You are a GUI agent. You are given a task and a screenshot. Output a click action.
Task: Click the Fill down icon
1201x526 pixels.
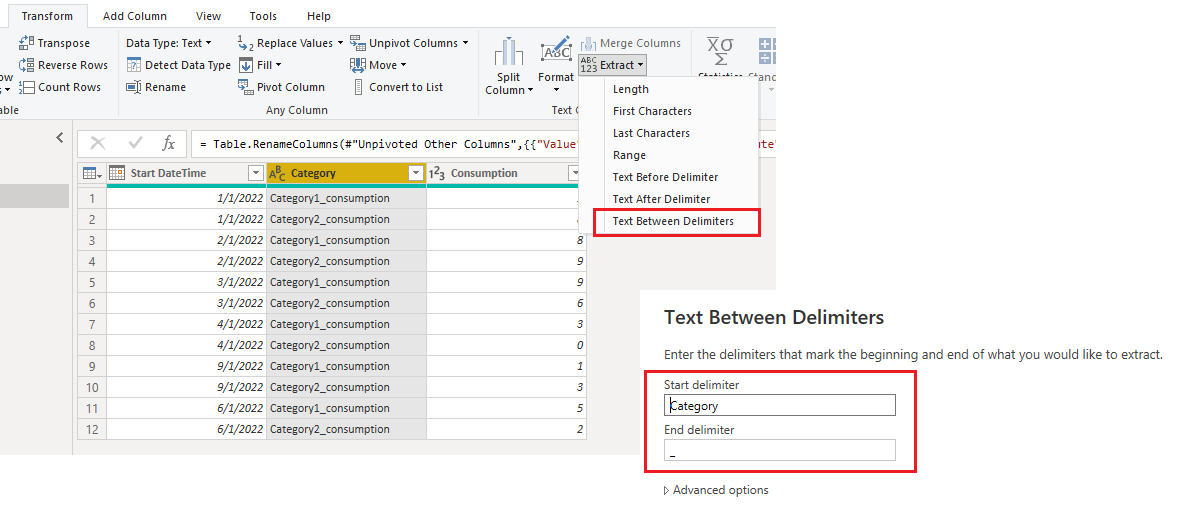pos(246,65)
